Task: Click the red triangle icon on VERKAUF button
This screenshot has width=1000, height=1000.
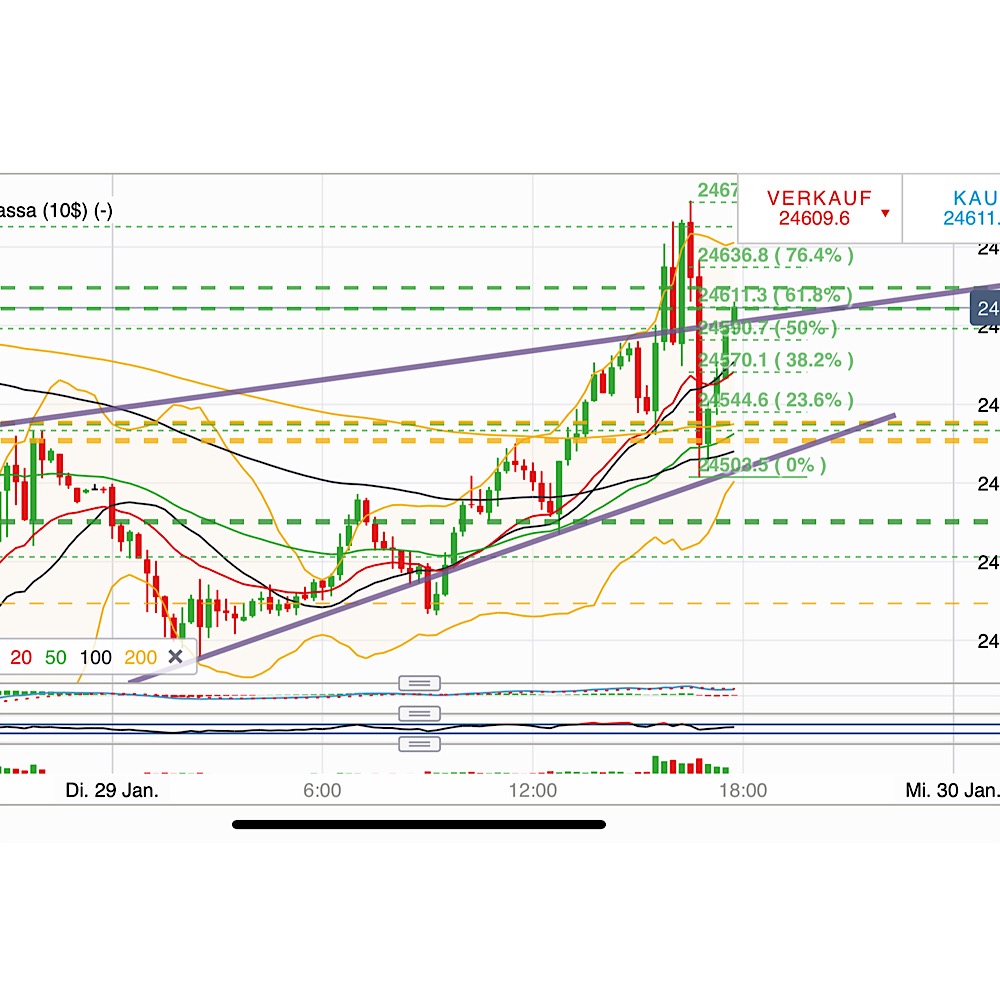Action: 884,213
